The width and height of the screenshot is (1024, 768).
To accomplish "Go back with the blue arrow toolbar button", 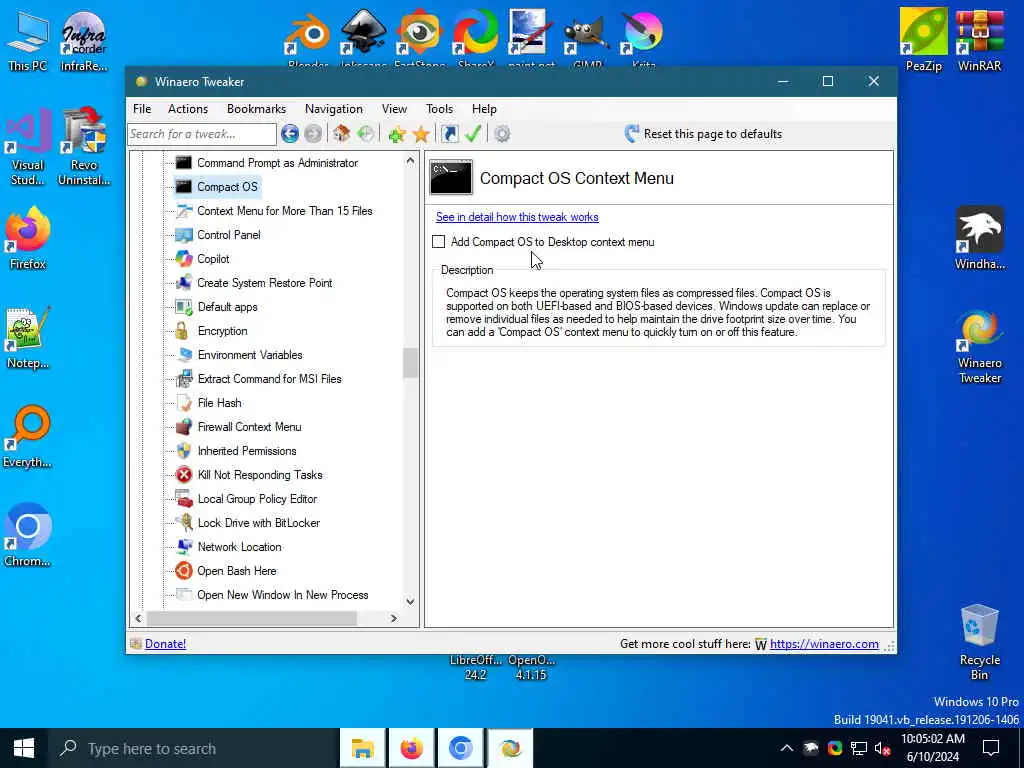I will tap(290, 134).
